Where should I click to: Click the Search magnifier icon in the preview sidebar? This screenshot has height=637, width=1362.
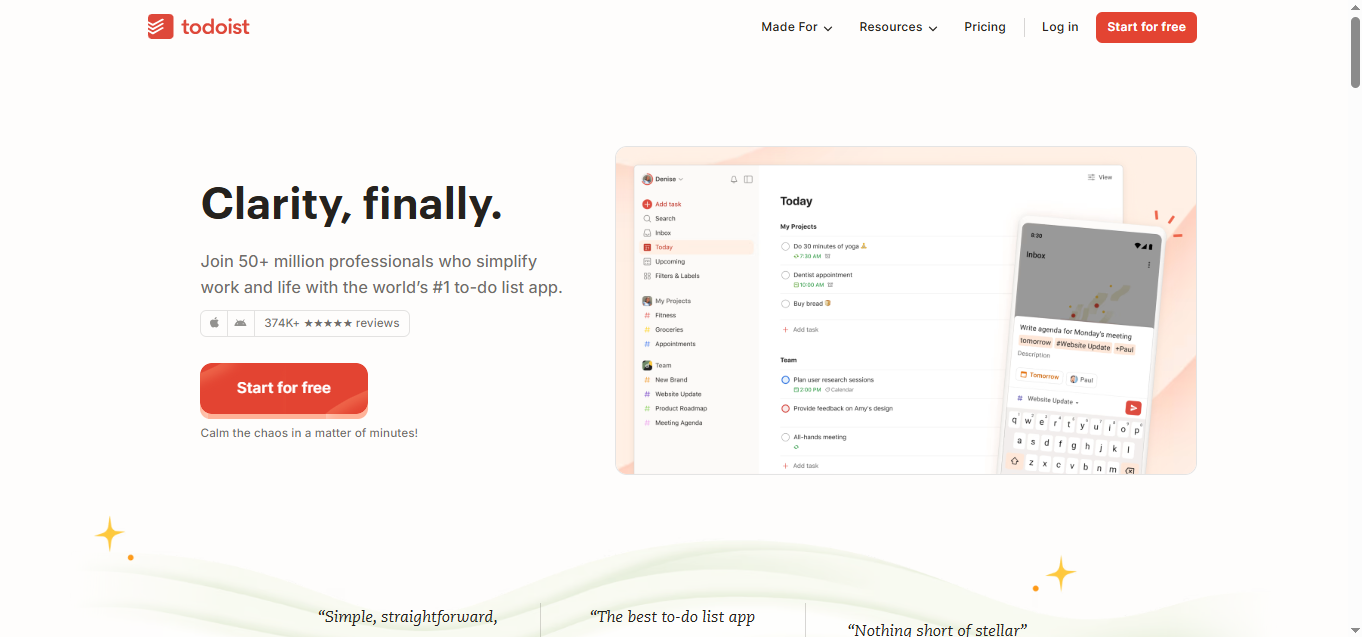(x=647, y=218)
